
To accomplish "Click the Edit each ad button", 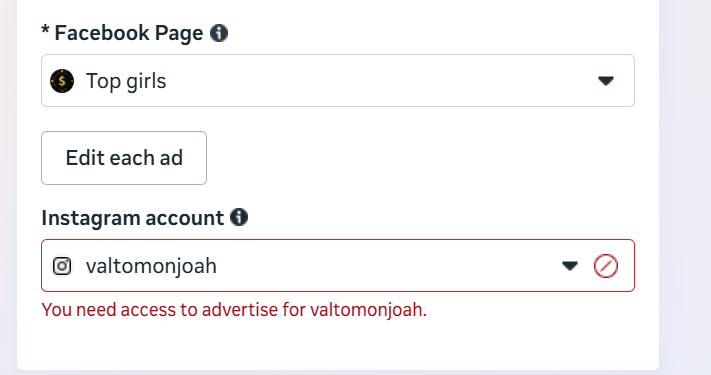I will pos(124,158).
